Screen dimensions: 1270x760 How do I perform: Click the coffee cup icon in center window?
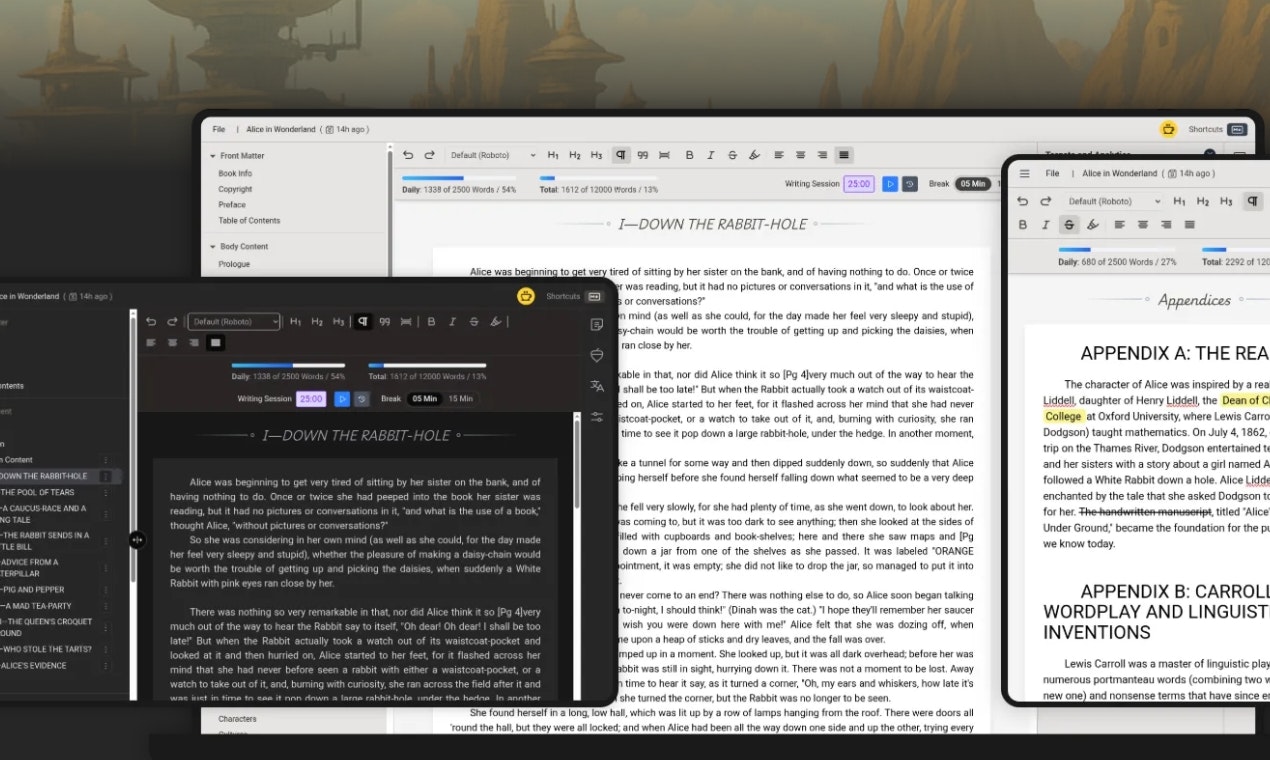1168,129
